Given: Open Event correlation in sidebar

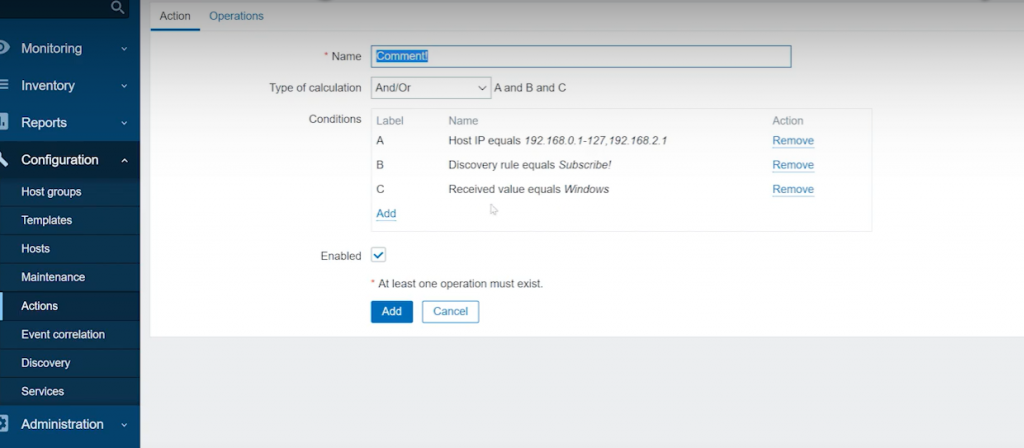Looking at the screenshot, I should coord(63,334).
